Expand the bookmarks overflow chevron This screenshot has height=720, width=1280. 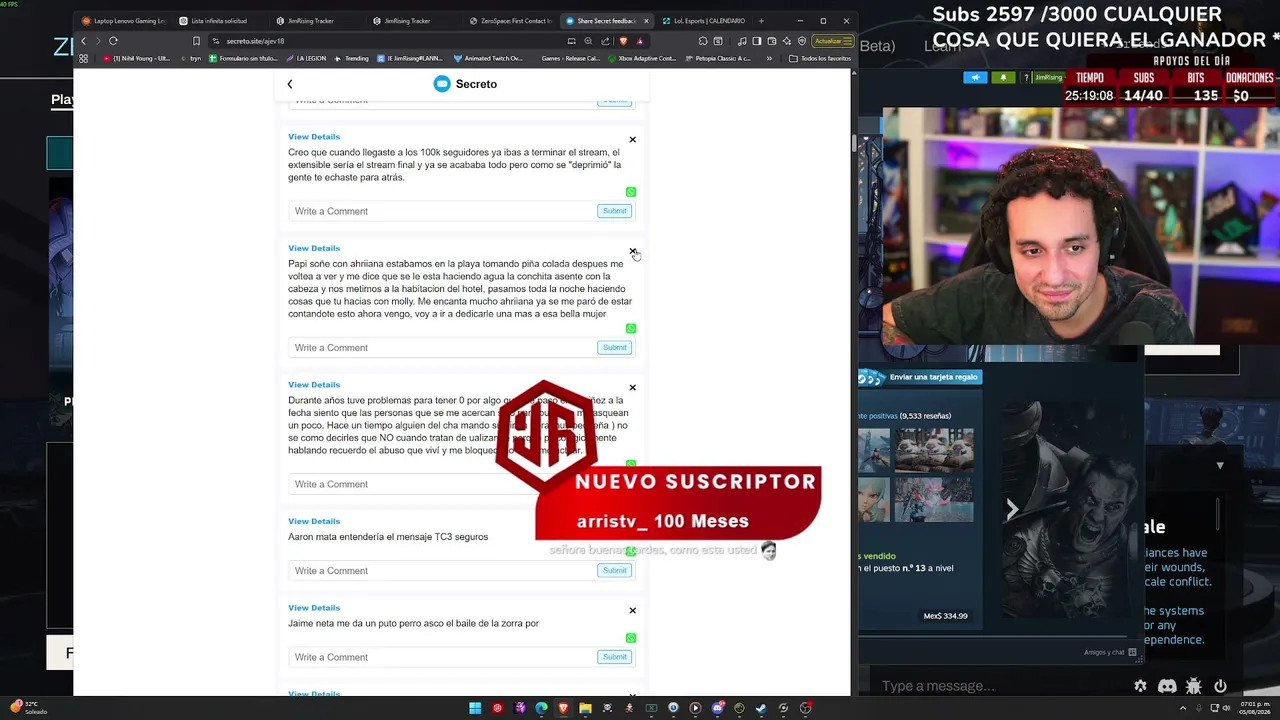(x=769, y=59)
